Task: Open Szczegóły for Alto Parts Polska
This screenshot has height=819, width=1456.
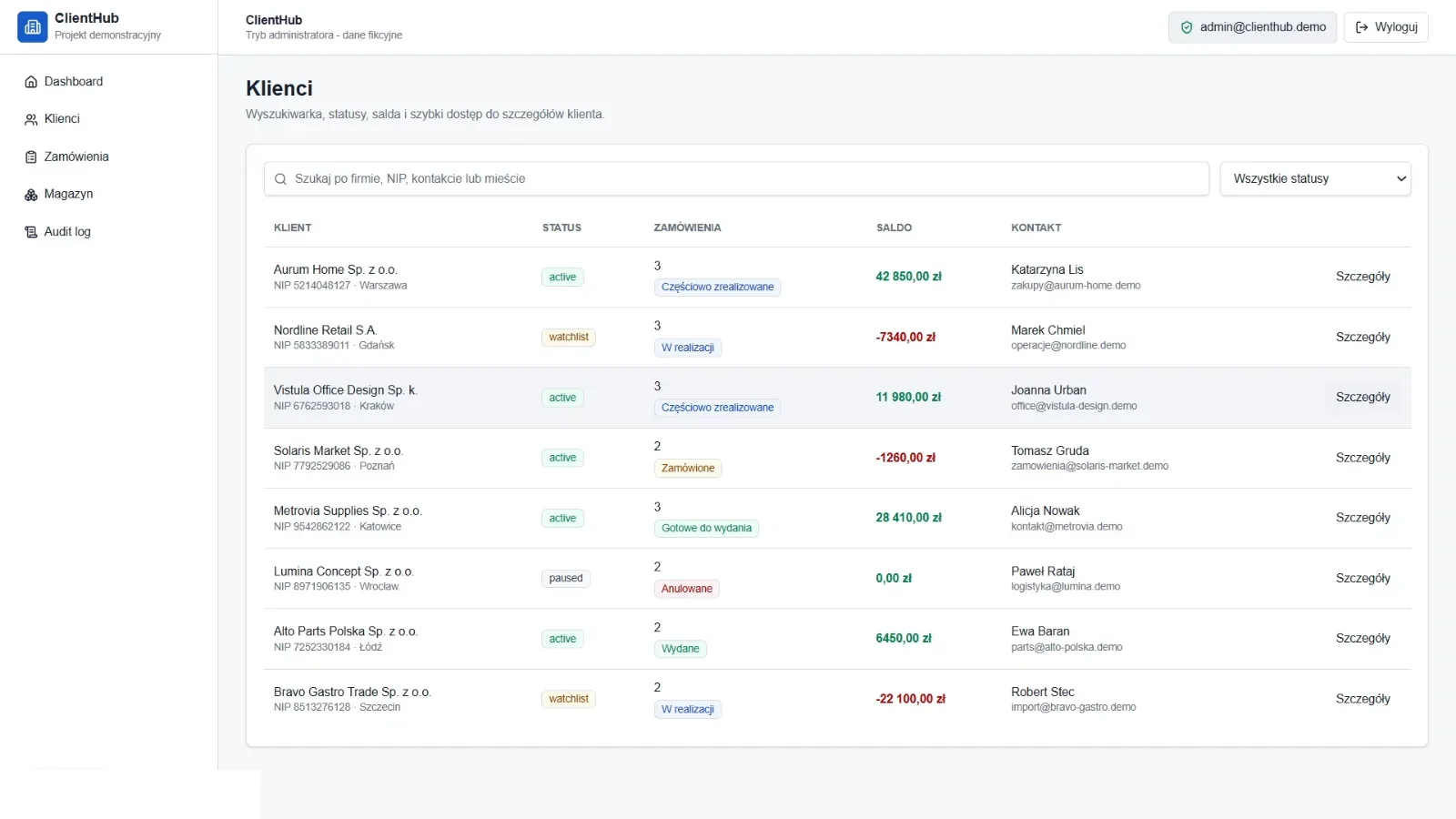Action: tap(1362, 639)
